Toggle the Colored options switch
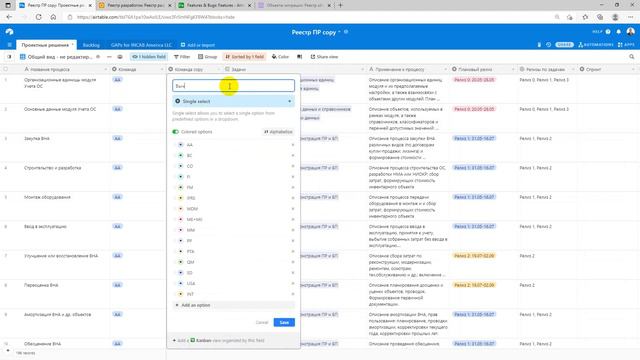The image size is (640, 360). (176, 132)
